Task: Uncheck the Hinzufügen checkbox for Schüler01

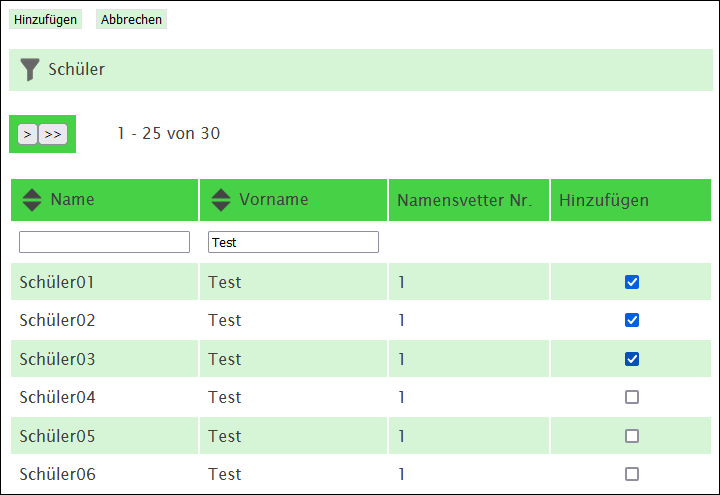Action: click(632, 282)
